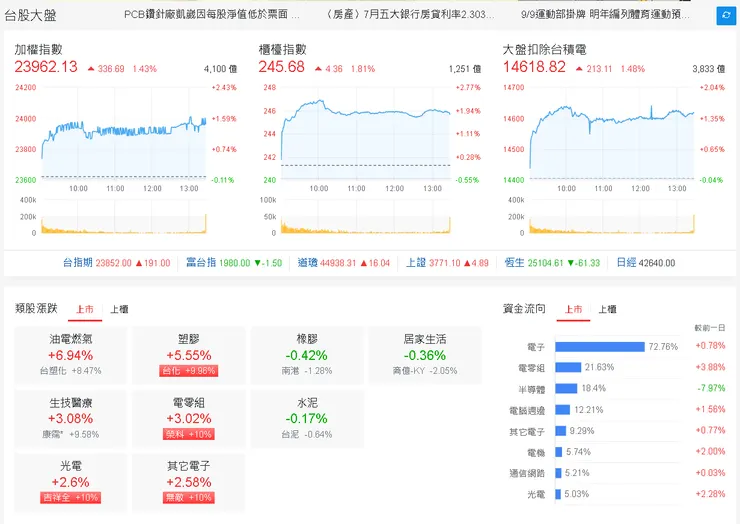Open 恆生 index quote 25104.61
The height and width of the screenshot is (524, 740).
tap(552, 263)
